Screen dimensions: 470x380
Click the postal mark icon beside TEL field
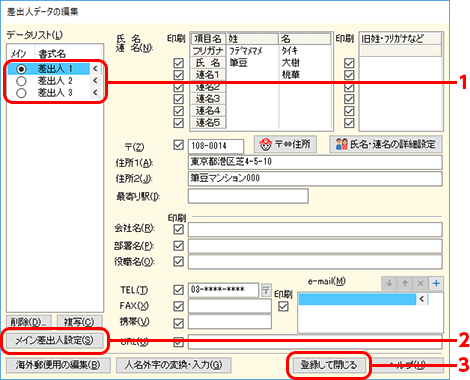266,290
